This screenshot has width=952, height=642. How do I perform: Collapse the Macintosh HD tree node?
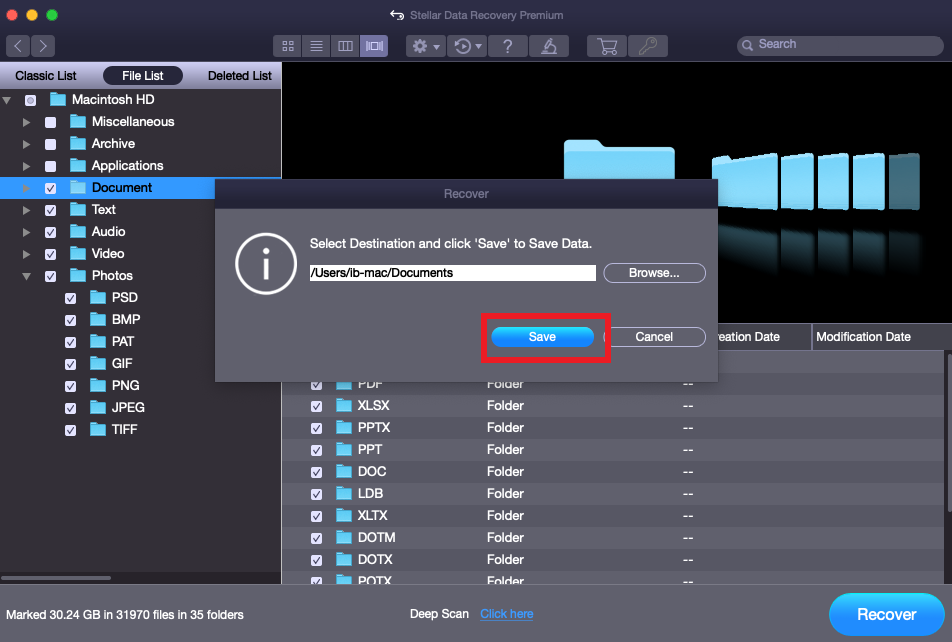(7, 100)
